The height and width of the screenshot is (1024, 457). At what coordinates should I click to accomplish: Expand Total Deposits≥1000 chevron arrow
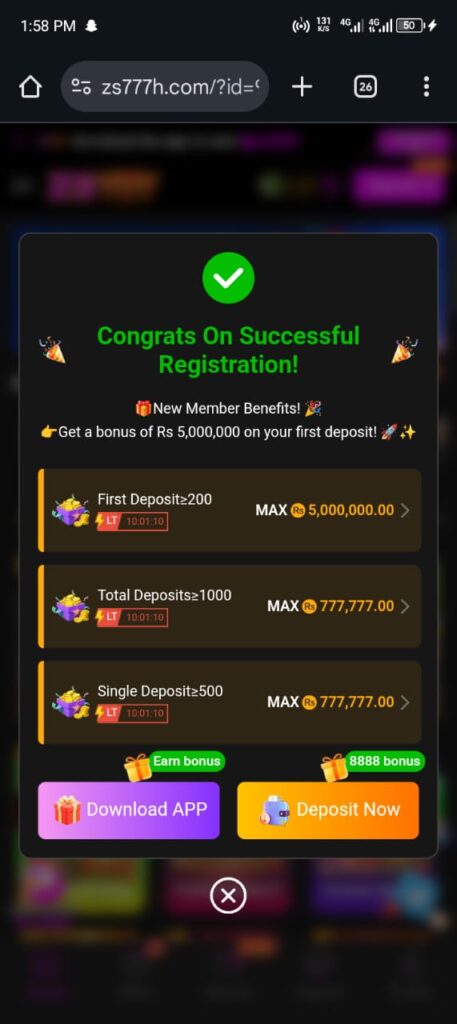click(405, 606)
